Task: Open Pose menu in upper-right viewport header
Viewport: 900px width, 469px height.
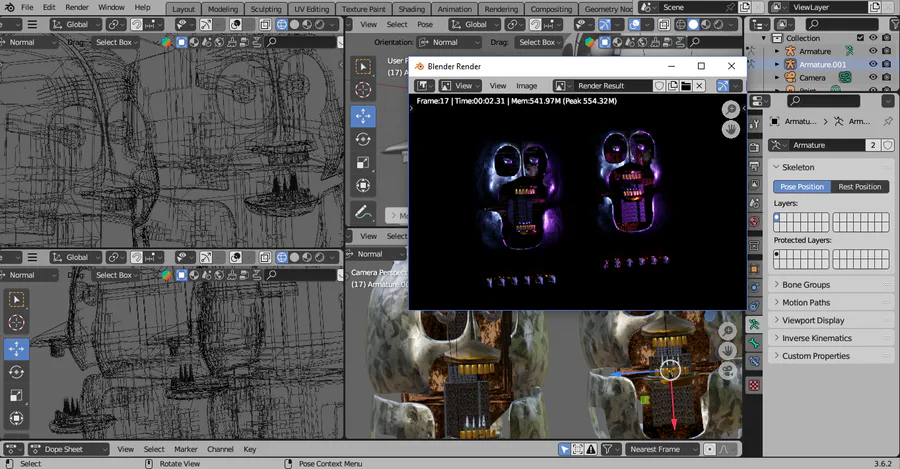Action: pyautogui.click(x=425, y=25)
